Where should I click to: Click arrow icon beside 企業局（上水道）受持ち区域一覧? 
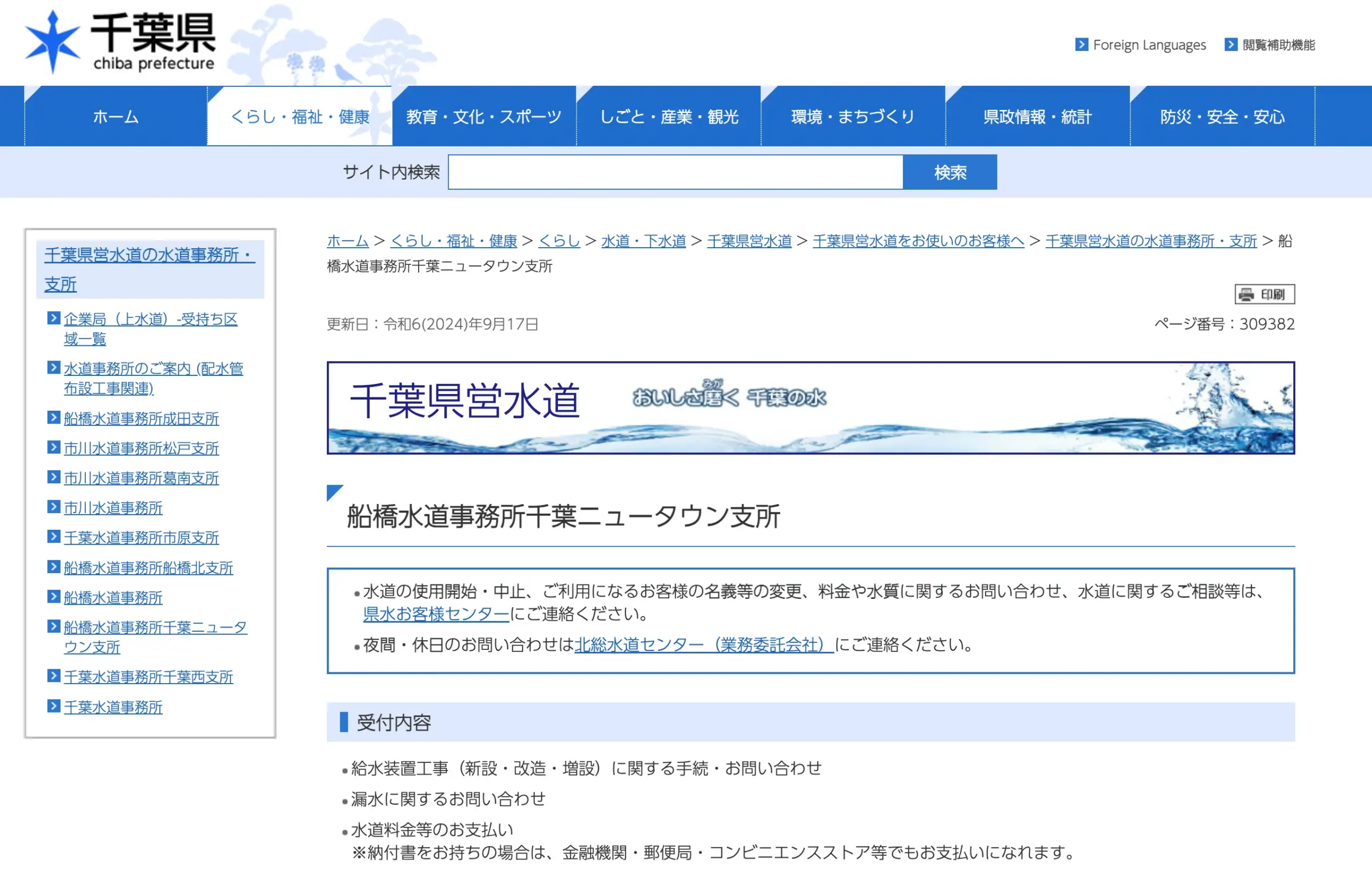(x=54, y=318)
